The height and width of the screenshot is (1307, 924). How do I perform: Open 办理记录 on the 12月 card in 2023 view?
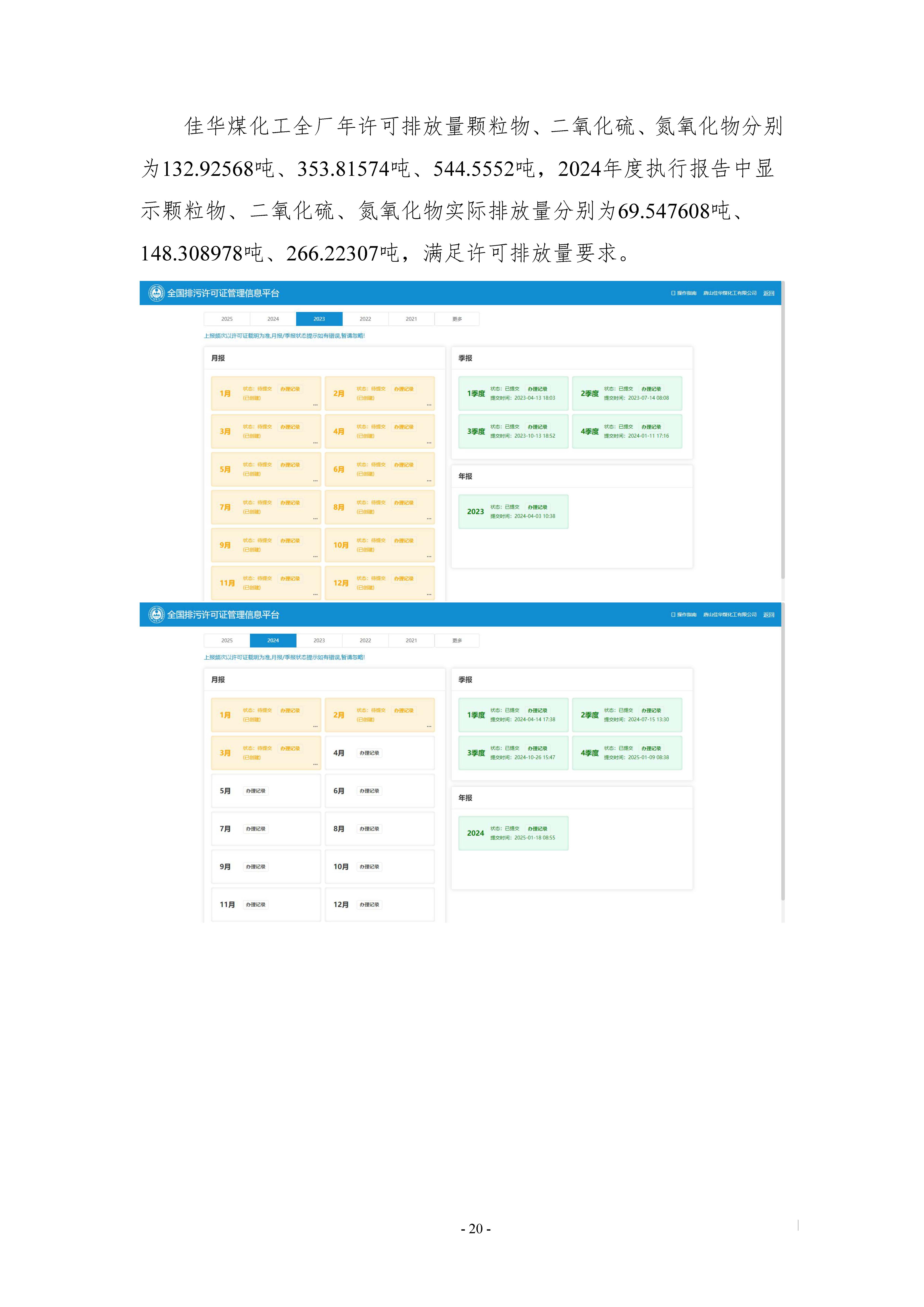tap(404, 578)
